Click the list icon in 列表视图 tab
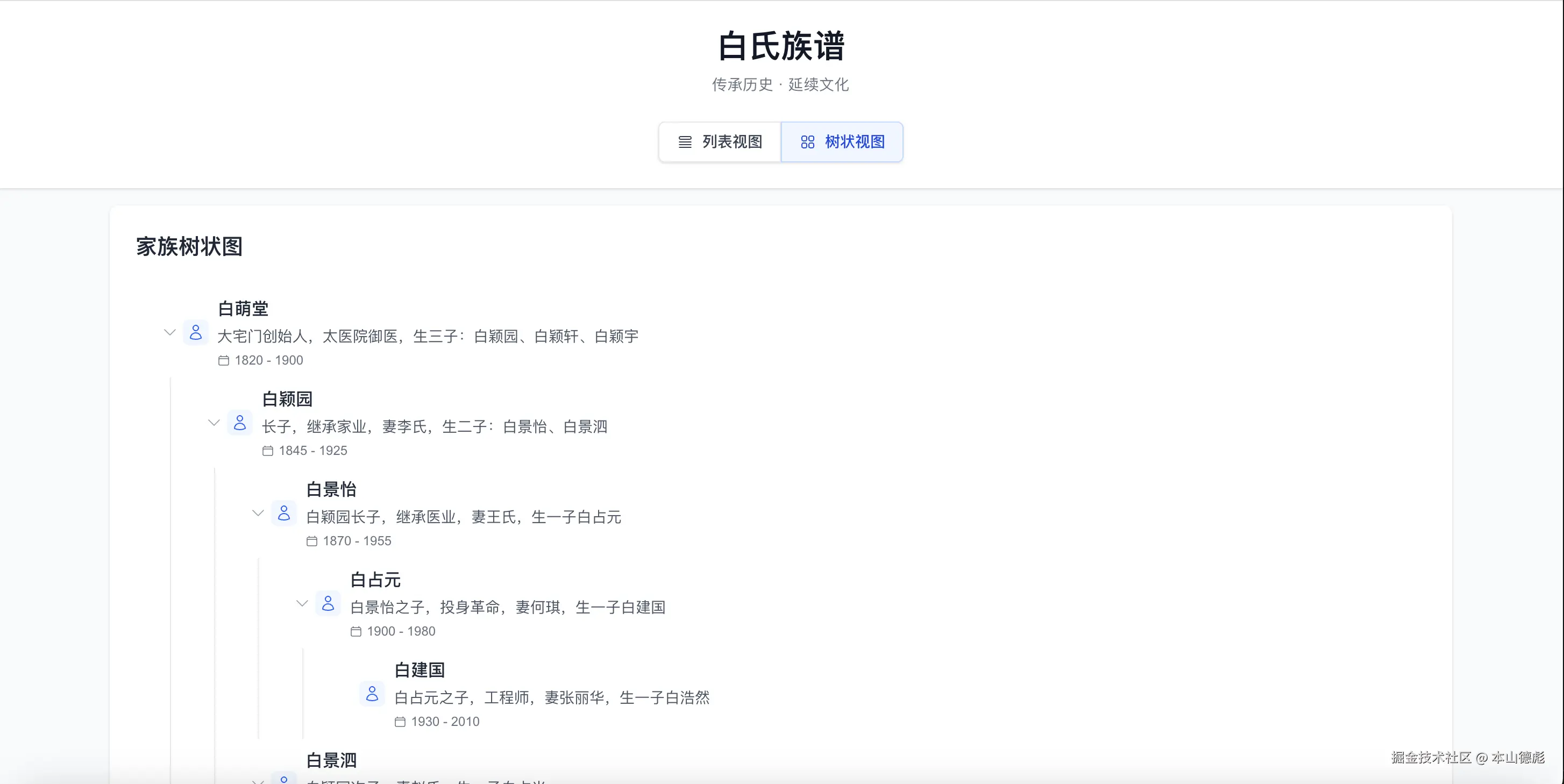This screenshot has width=1564, height=784. pyautogui.click(x=685, y=142)
